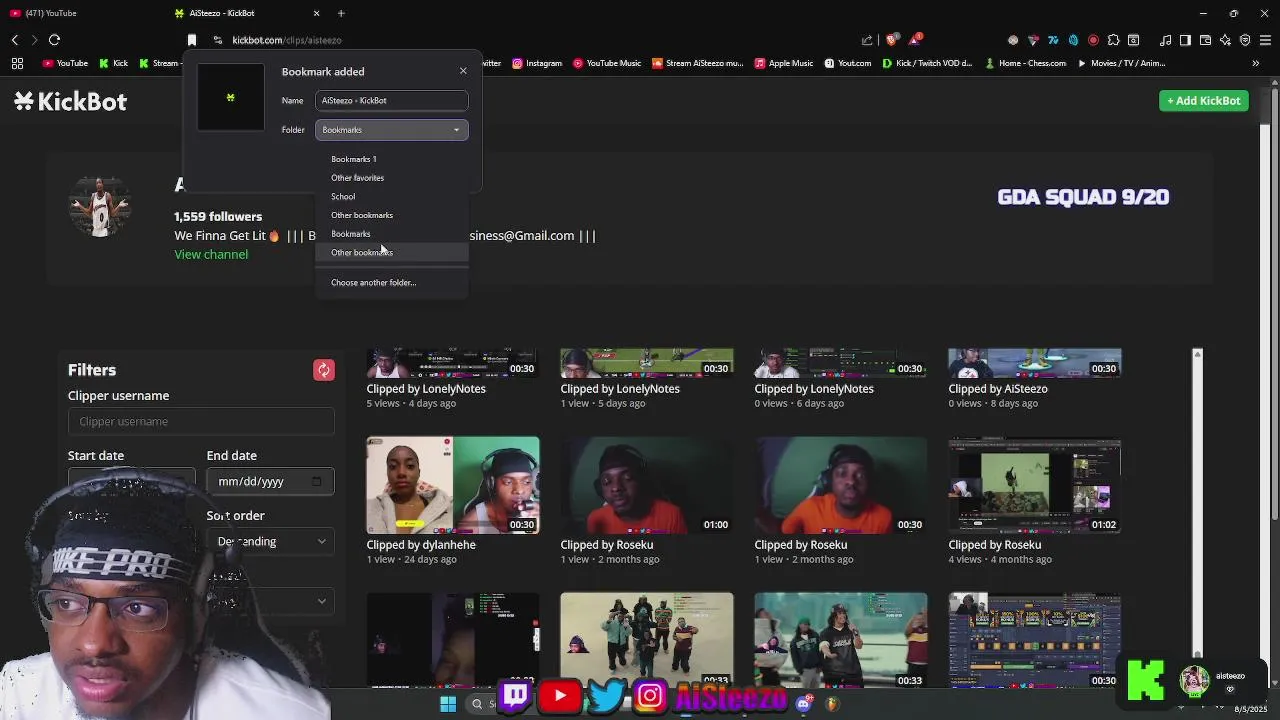The width and height of the screenshot is (1280, 720).
Task: Open Stream AiSteezo mu... bookmark
Action: click(698, 63)
